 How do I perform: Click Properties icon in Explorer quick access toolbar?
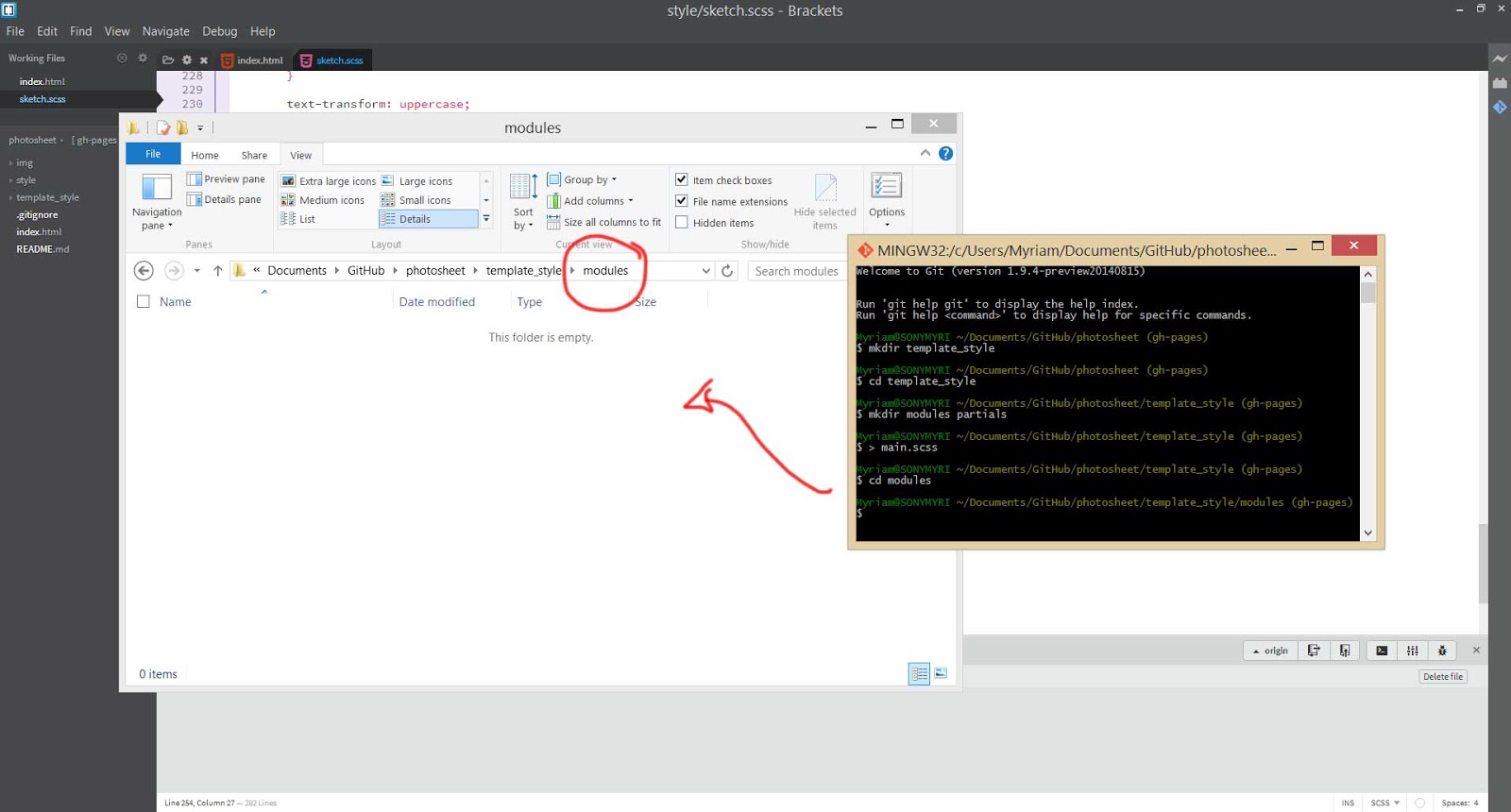pyautogui.click(x=163, y=127)
